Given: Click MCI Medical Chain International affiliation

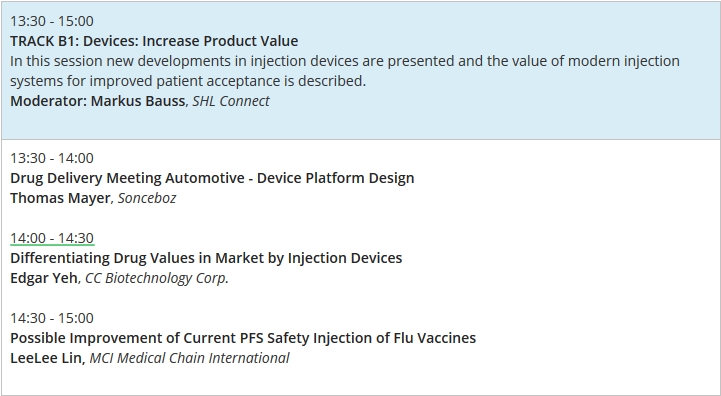Looking at the screenshot, I should pyautogui.click(x=189, y=358).
